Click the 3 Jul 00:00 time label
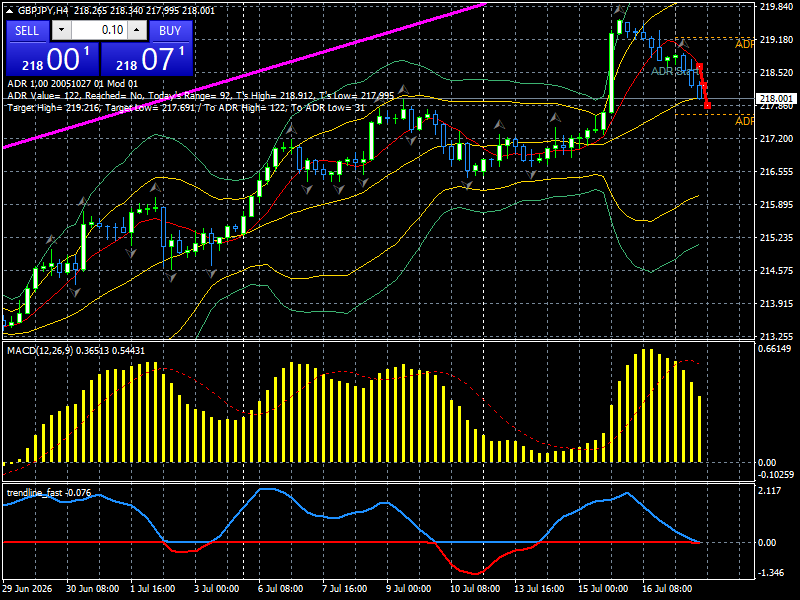 [217, 589]
